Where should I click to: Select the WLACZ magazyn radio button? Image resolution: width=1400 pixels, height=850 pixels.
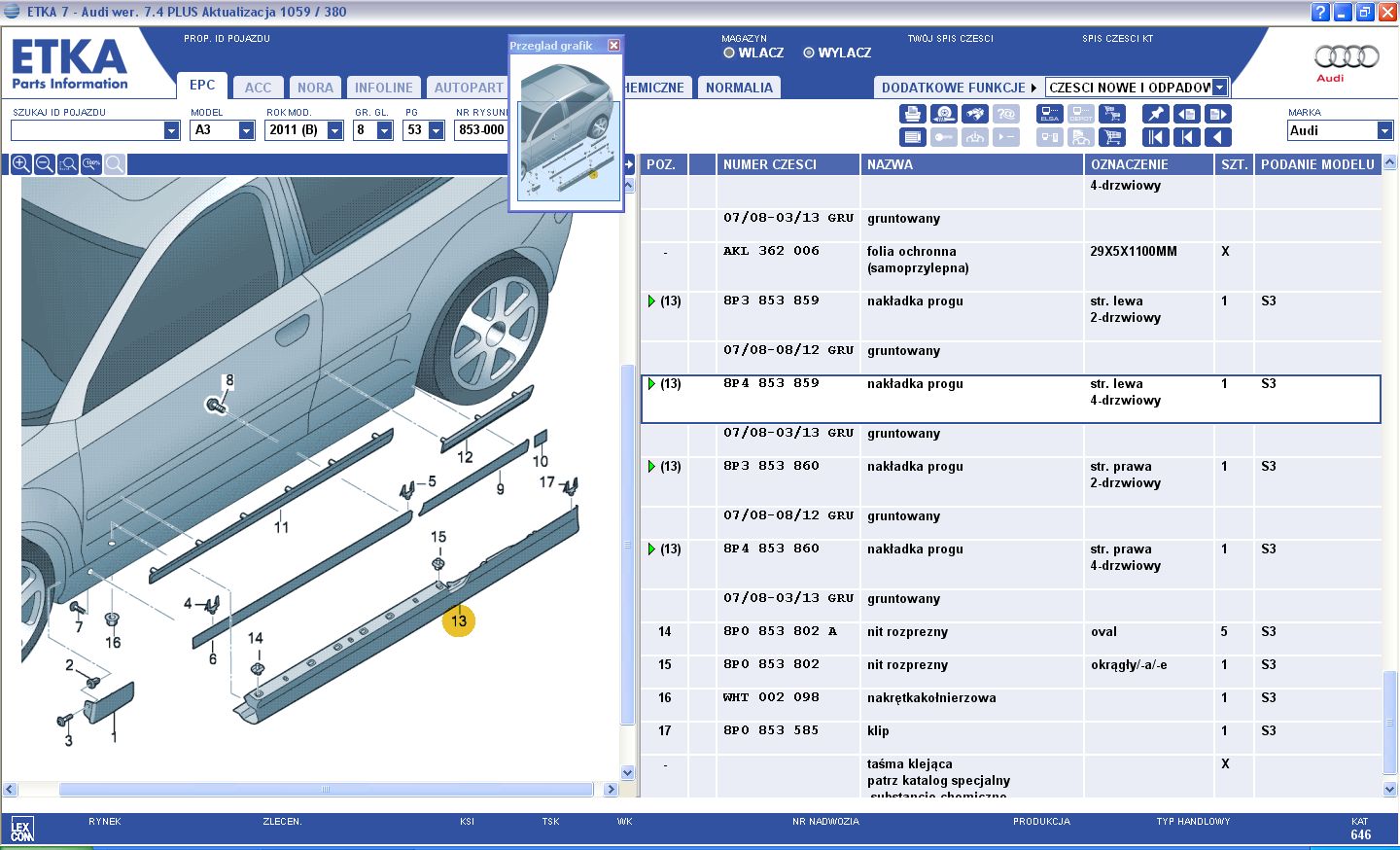729,53
